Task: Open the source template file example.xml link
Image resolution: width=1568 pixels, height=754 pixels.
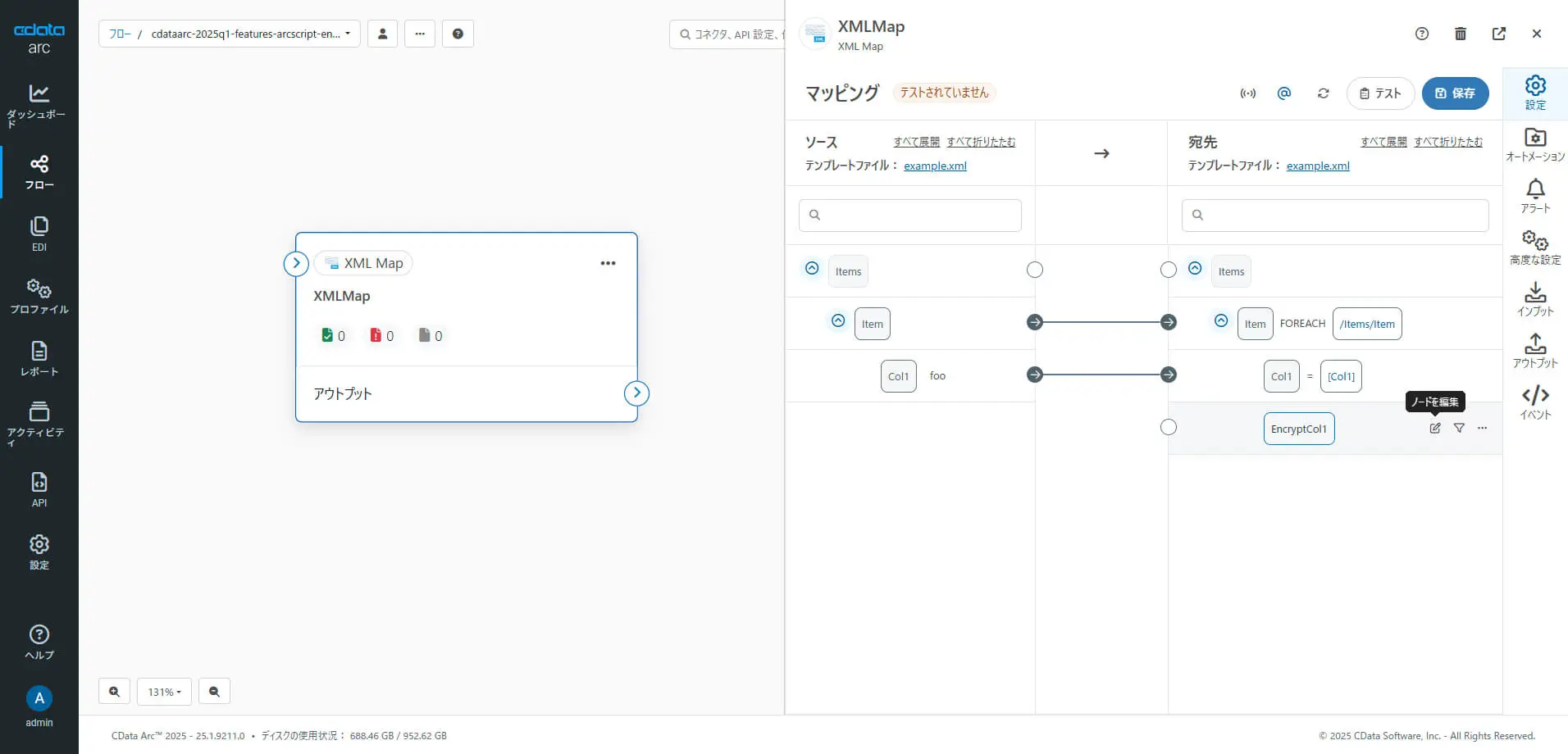Action: pos(935,166)
